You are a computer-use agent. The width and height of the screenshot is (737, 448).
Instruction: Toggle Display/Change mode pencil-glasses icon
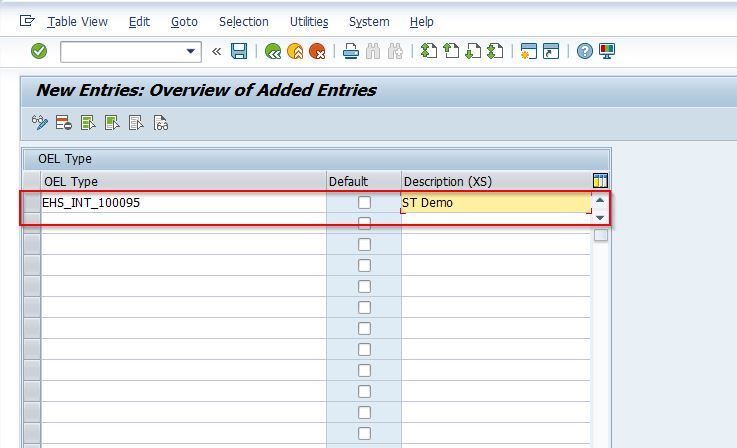click(40, 123)
